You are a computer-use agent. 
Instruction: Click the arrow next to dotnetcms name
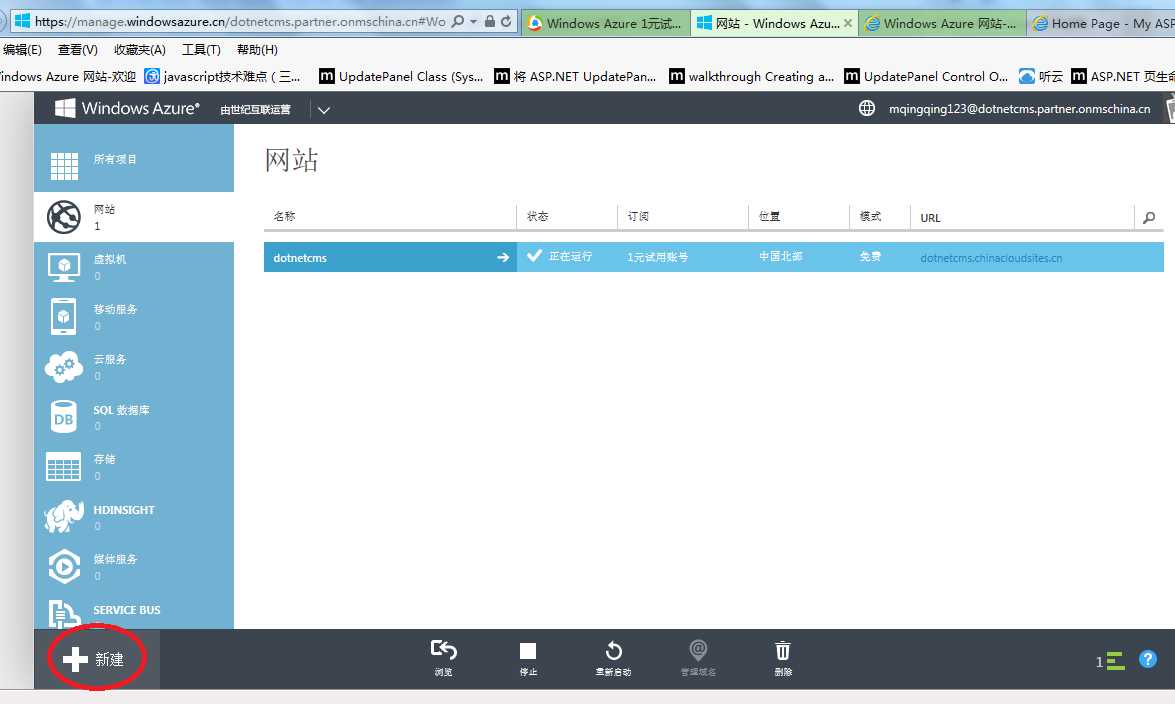503,257
